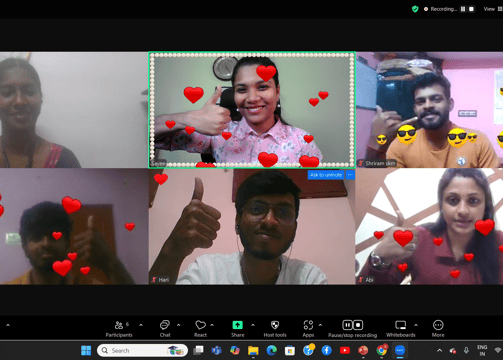Click the Recording indicator at top
Screen dimensions: 503x360
pos(440,9)
